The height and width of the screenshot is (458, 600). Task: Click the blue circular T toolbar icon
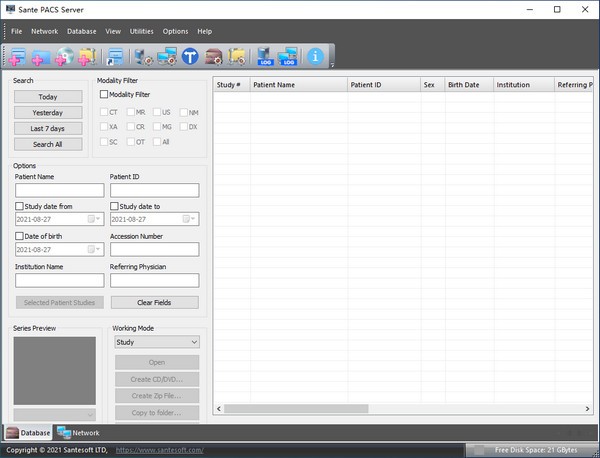coord(190,56)
